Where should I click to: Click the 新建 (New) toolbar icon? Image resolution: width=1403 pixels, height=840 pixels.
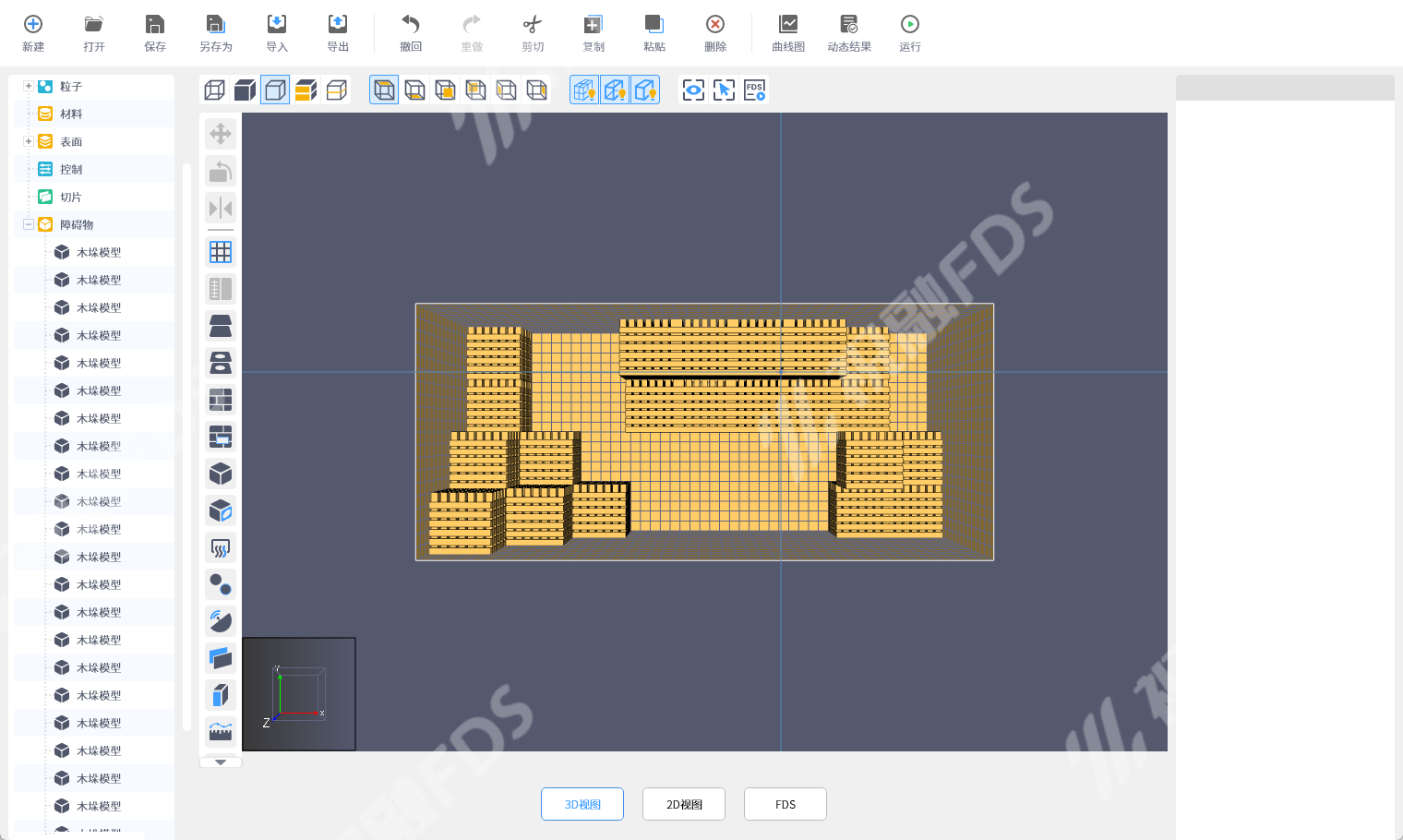[x=33, y=24]
